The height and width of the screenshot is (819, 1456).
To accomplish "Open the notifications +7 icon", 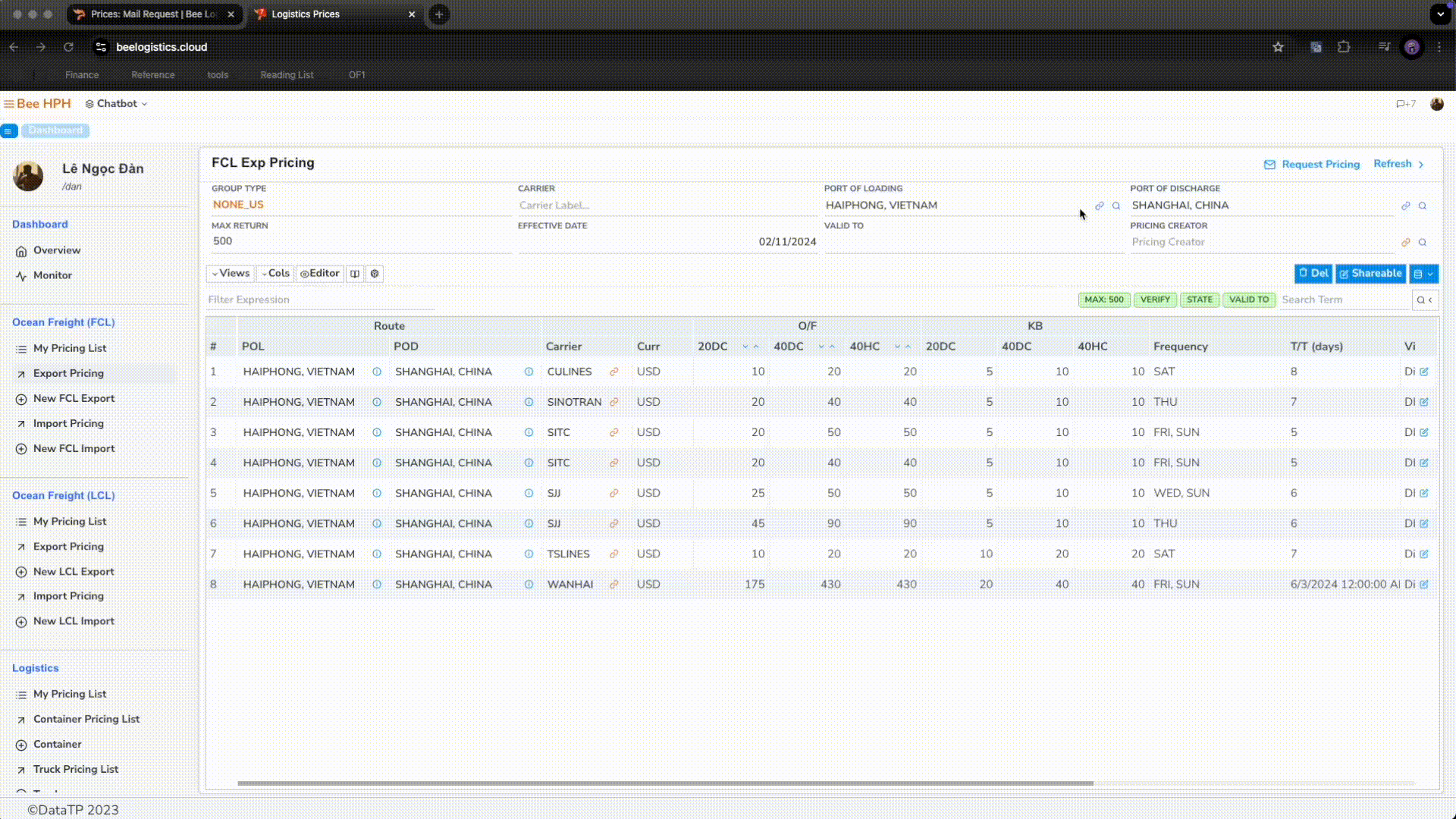I will click(1405, 104).
